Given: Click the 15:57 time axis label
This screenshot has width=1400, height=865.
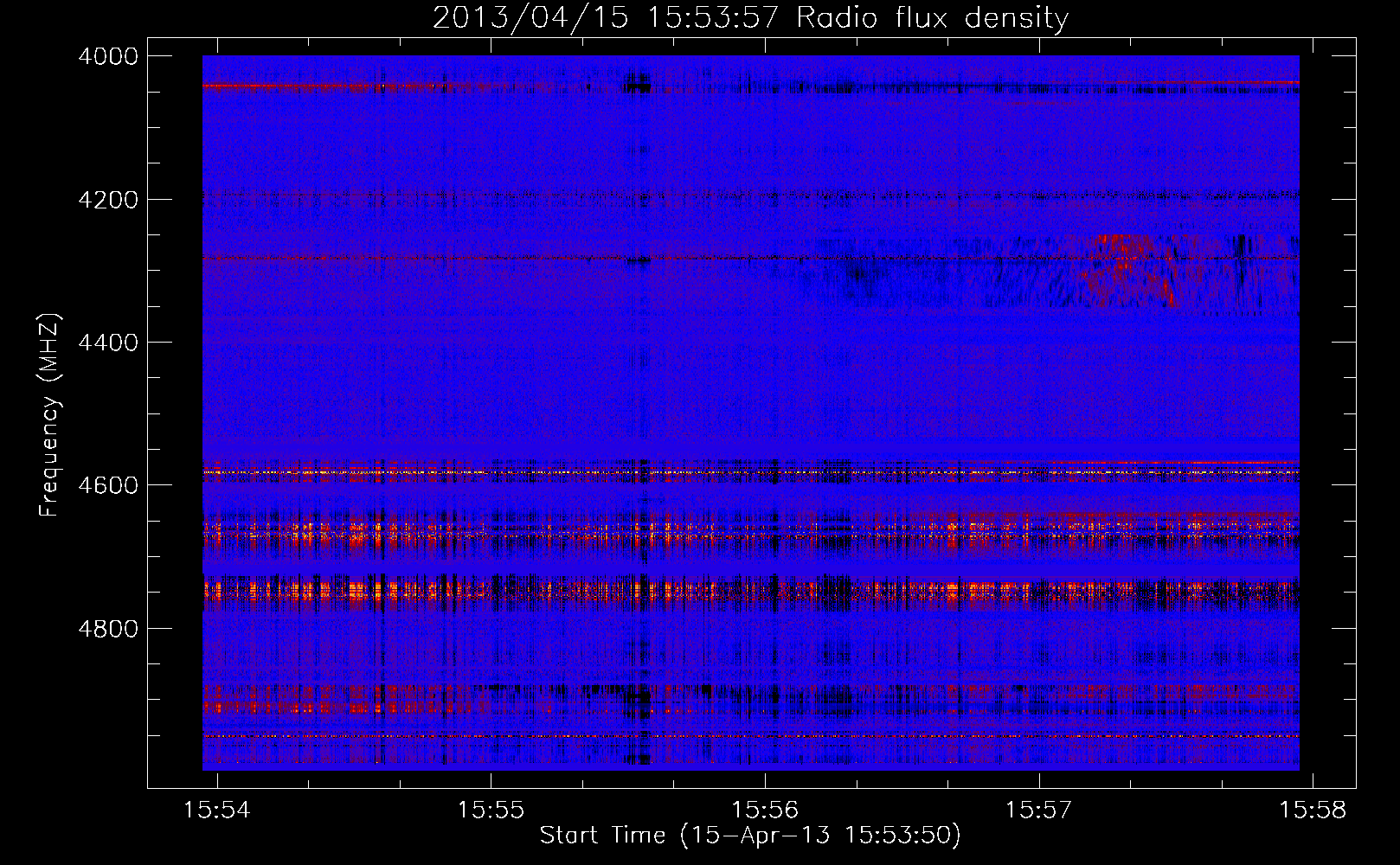Looking at the screenshot, I should tap(1038, 811).
